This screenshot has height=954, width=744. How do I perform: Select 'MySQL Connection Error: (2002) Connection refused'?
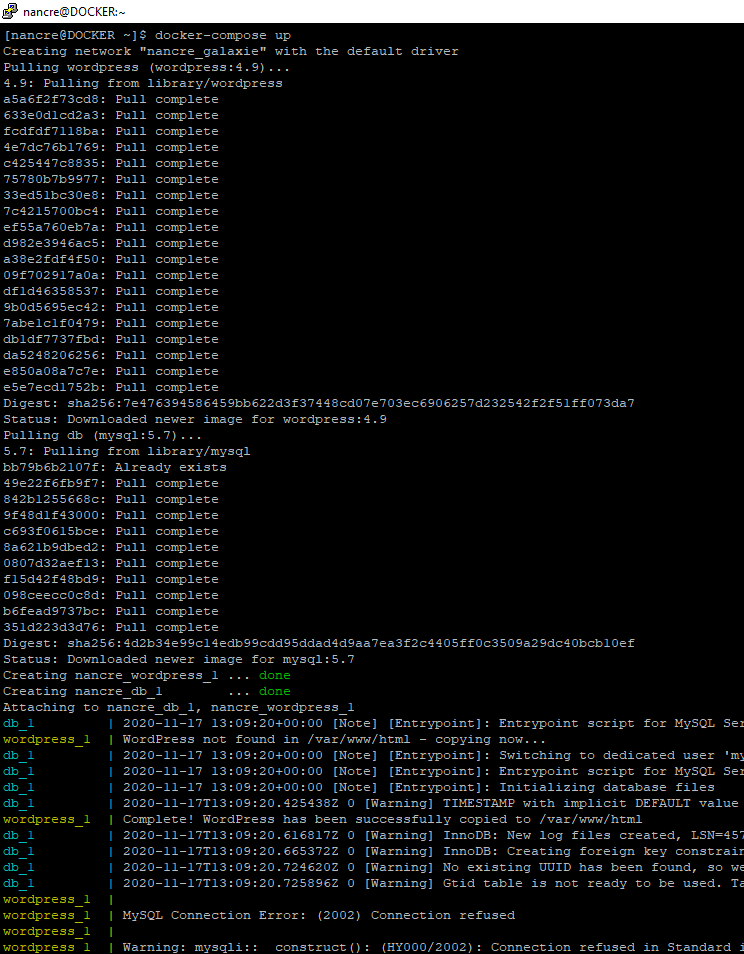point(319,915)
